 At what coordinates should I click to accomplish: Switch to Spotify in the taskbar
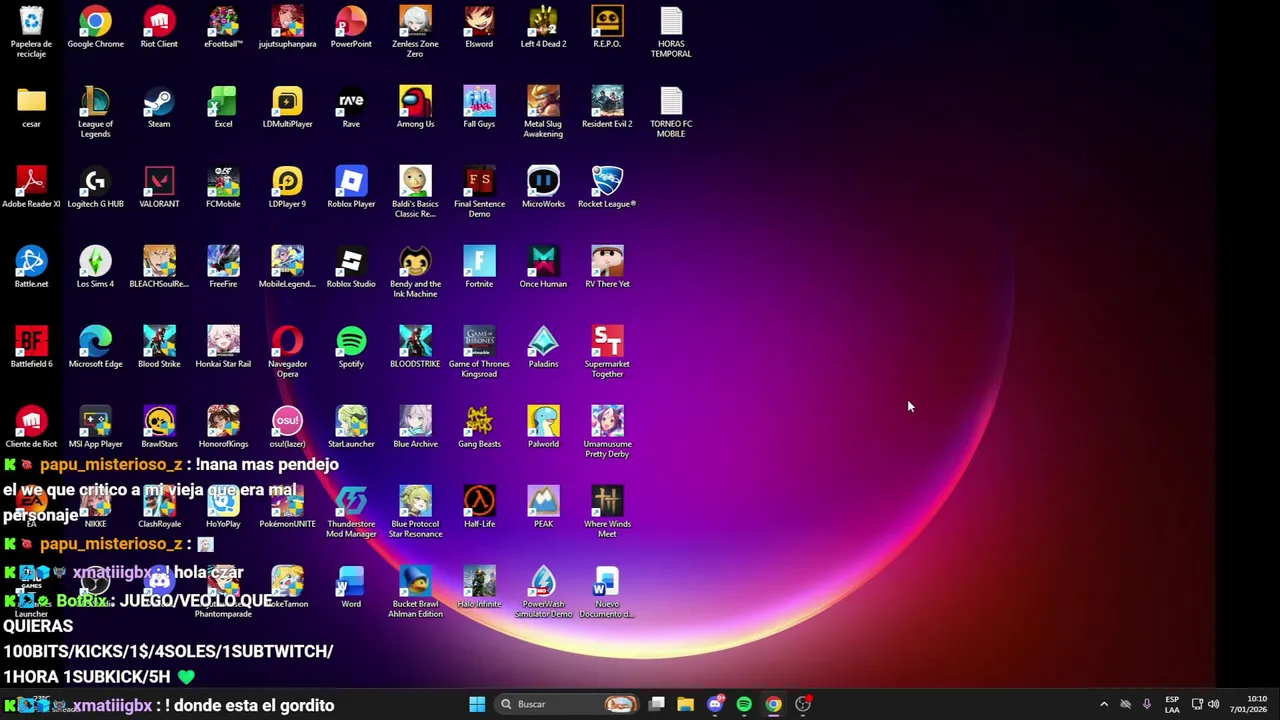[x=744, y=704]
